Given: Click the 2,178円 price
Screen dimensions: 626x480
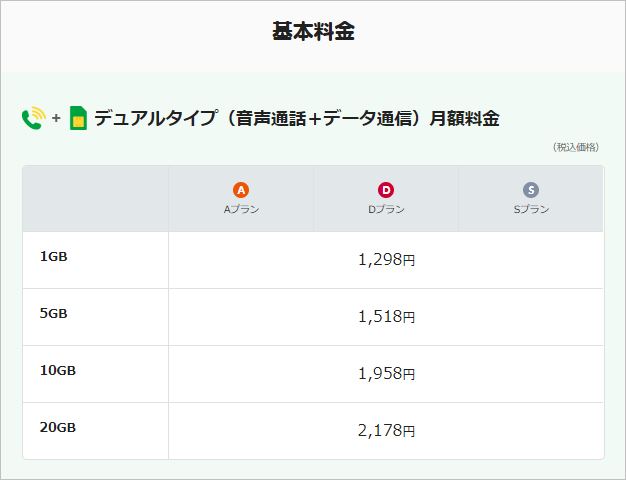Looking at the screenshot, I should 386,431.
